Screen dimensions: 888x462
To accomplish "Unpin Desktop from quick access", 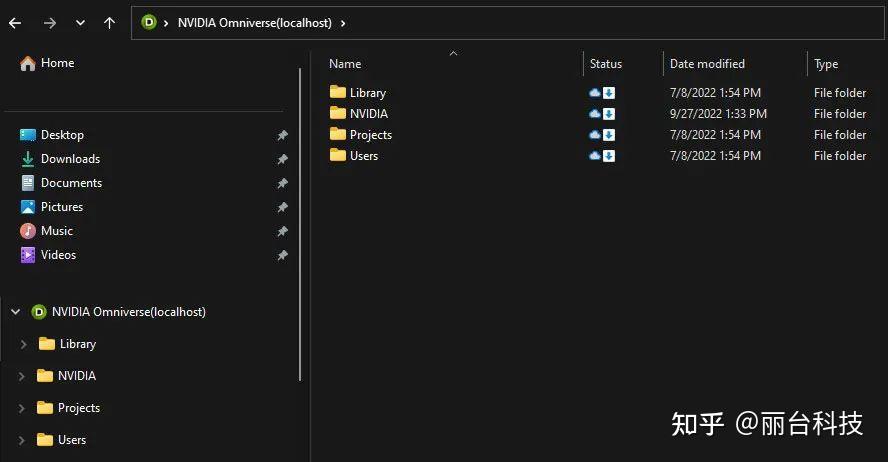I will (x=282, y=135).
